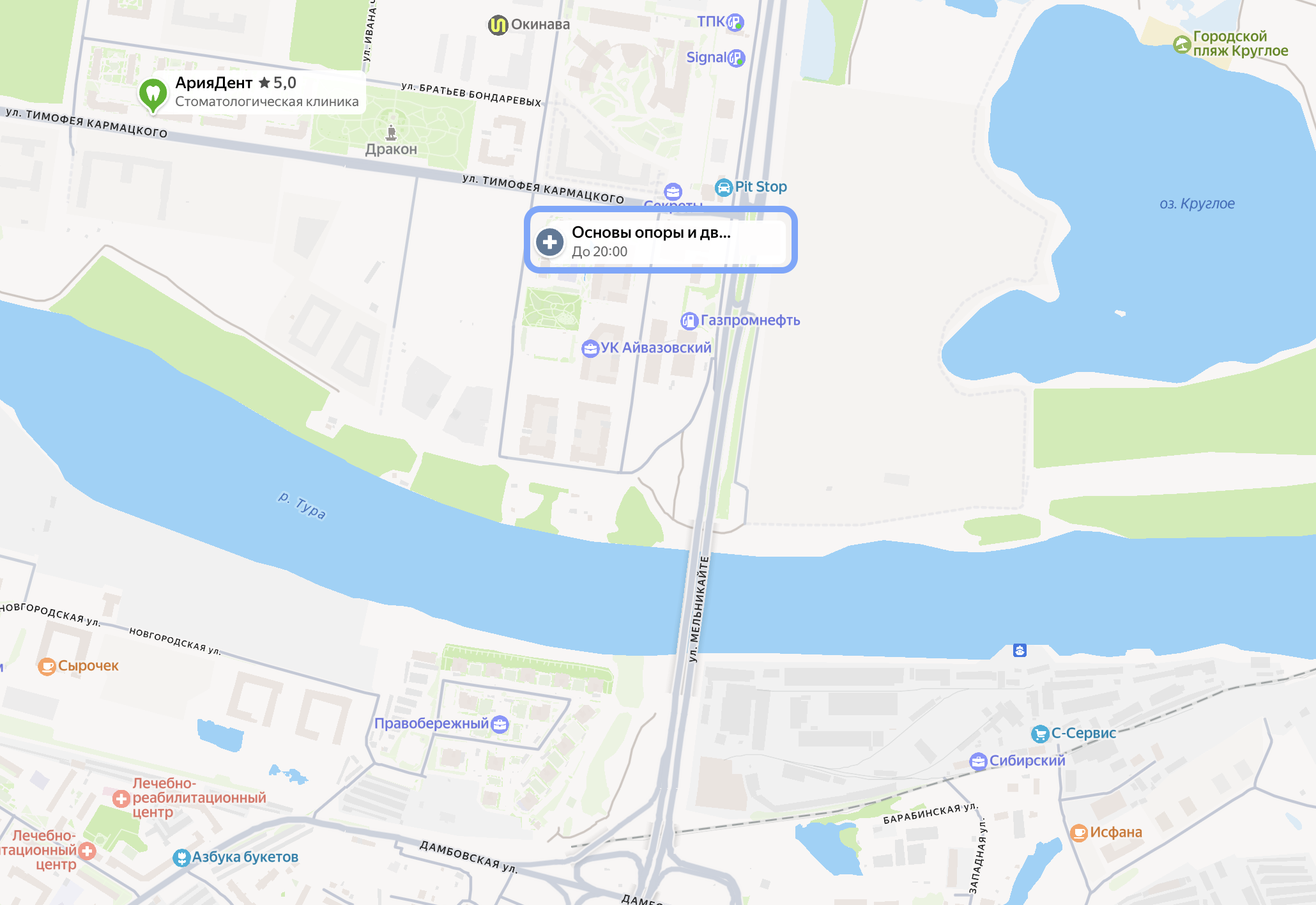Screen dimensions: 1316x905
Task: Open the Signal parking marker
Action: 737,58
